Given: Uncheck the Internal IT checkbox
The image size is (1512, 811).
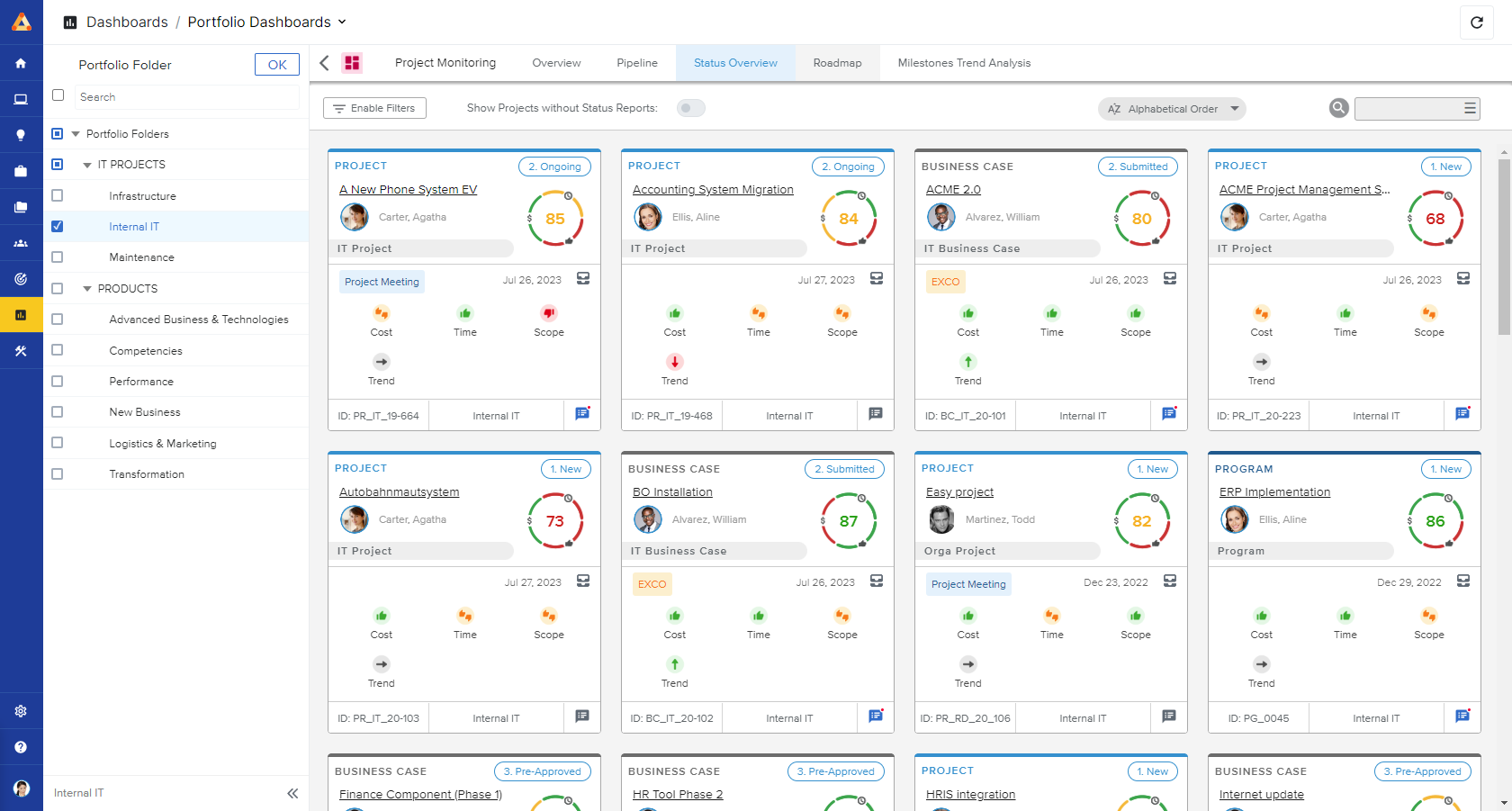Looking at the screenshot, I should (x=58, y=226).
